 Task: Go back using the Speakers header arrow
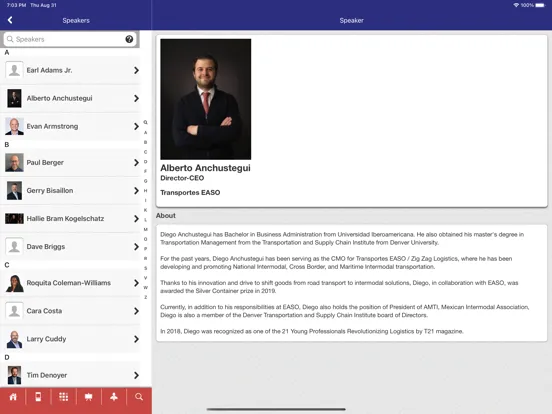10,20
